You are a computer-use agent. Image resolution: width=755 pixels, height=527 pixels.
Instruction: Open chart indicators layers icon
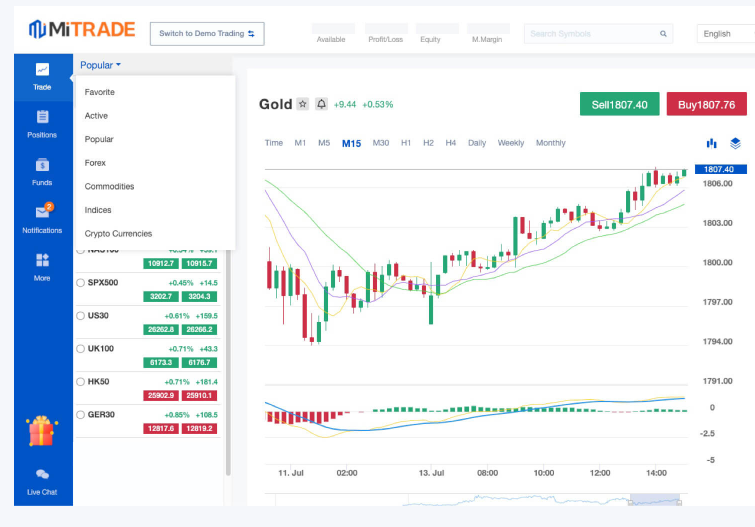point(735,143)
